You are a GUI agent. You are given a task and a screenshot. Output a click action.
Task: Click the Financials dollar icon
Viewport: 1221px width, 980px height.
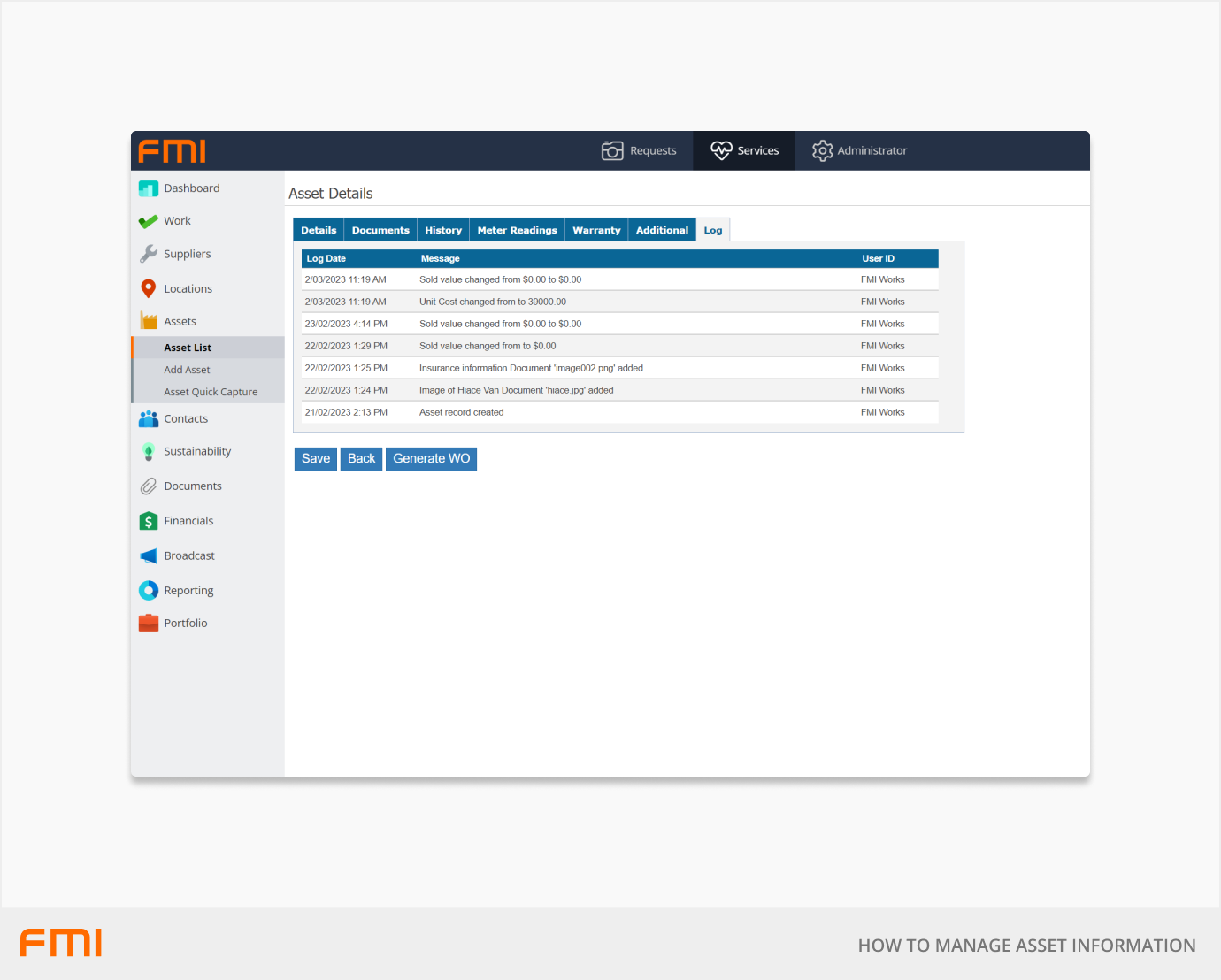point(148,521)
